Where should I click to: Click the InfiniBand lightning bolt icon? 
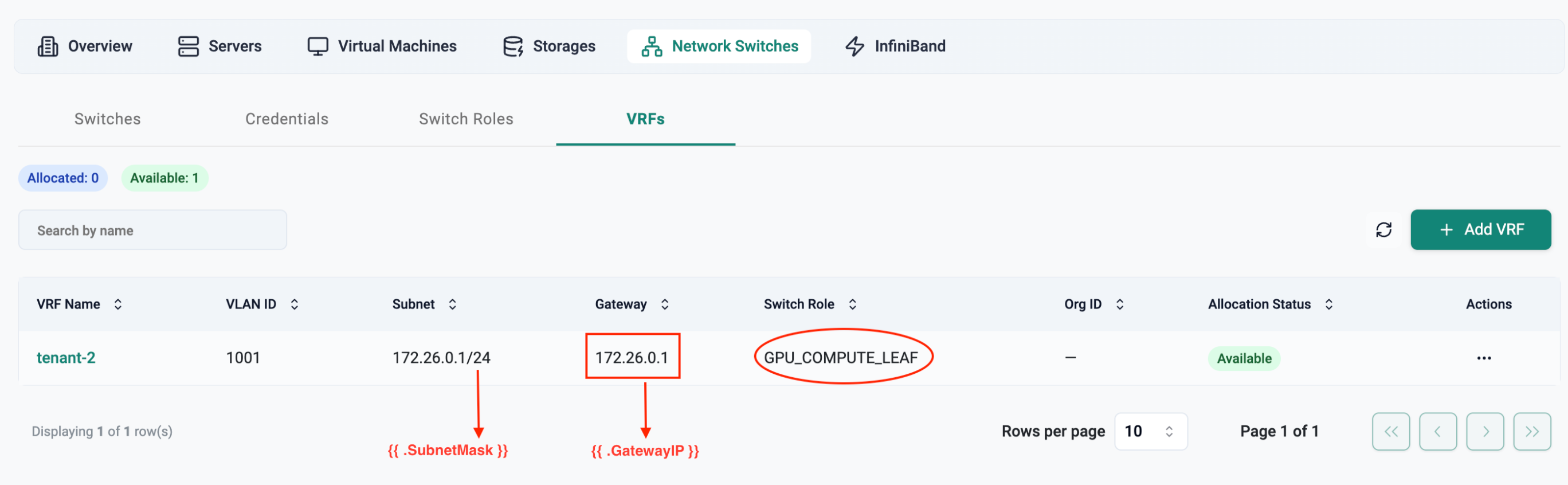click(x=855, y=46)
